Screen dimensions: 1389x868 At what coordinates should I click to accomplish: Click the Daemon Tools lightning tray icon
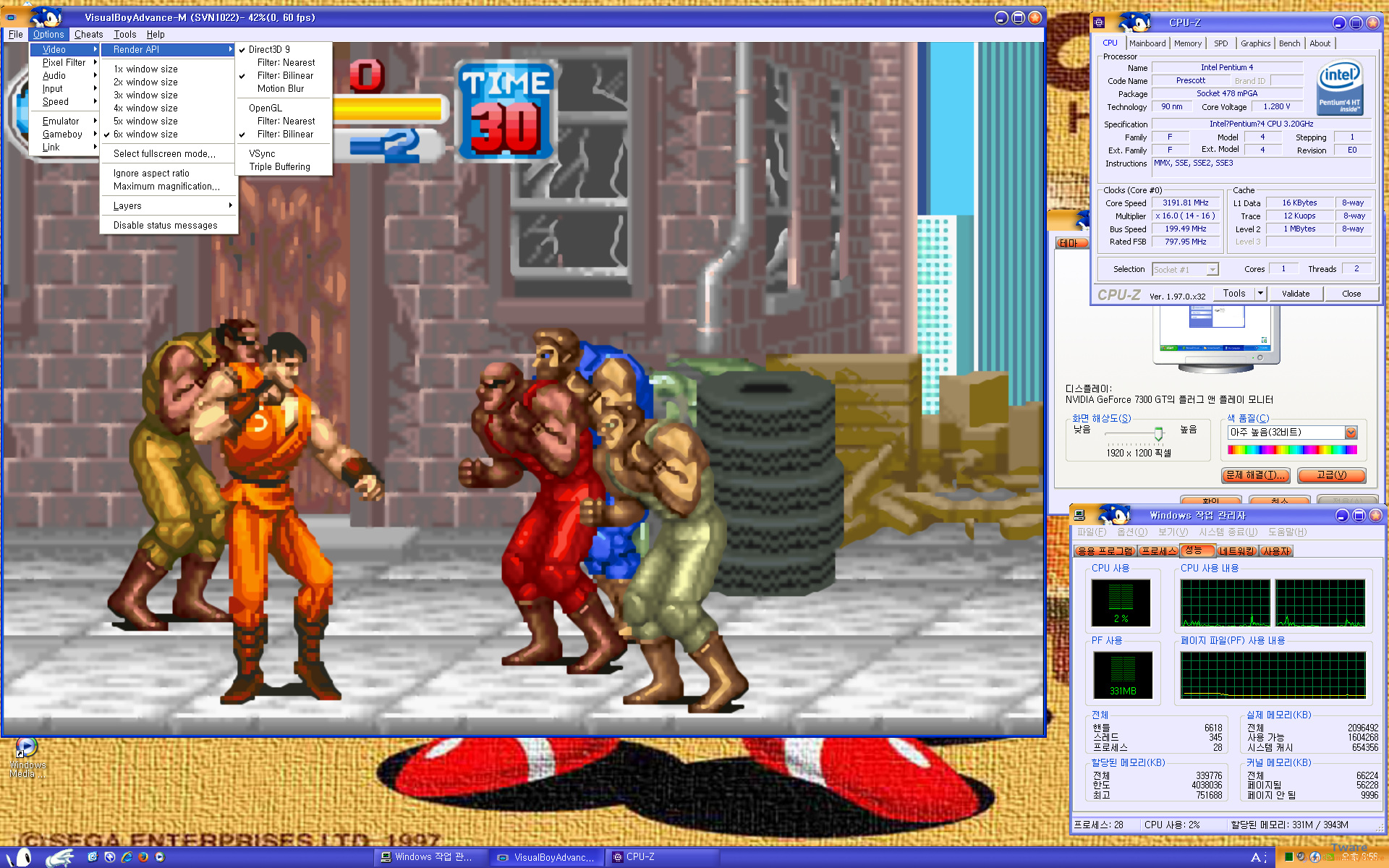pos(1315,857)
